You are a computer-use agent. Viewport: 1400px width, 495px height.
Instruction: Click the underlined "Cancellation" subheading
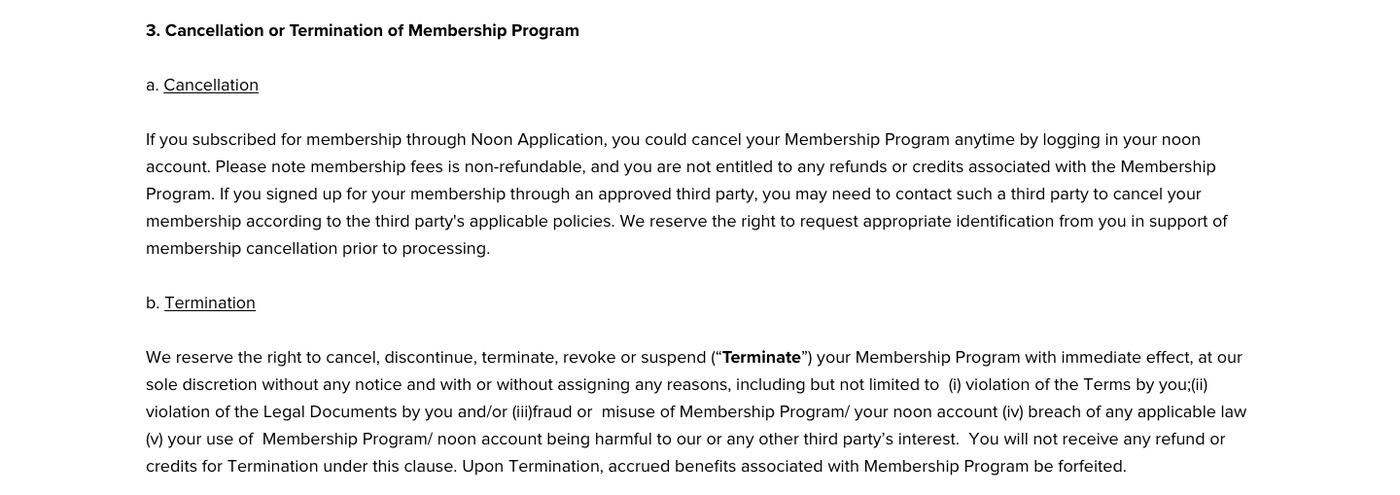(211, 85)
